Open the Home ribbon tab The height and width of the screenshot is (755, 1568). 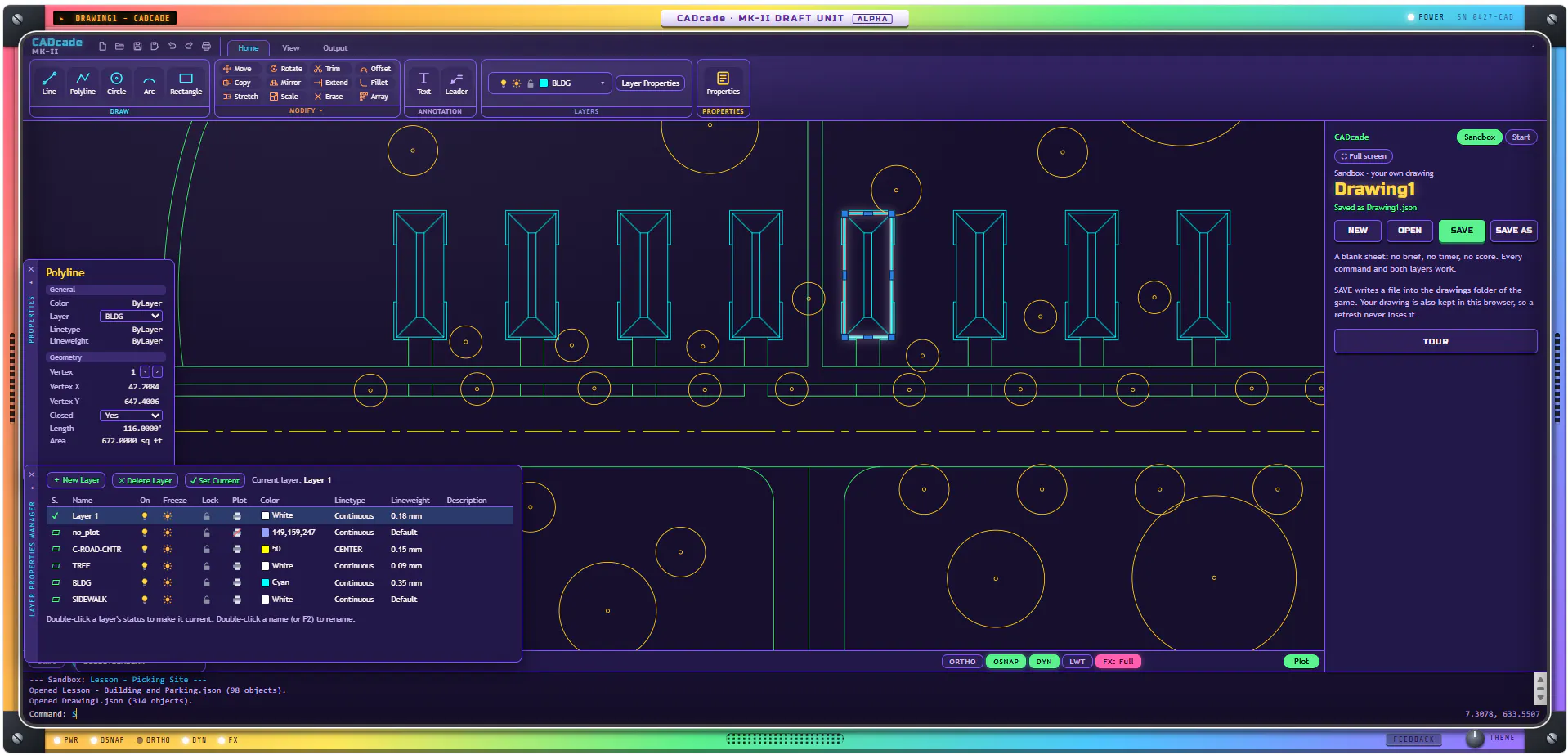[249, 48]
